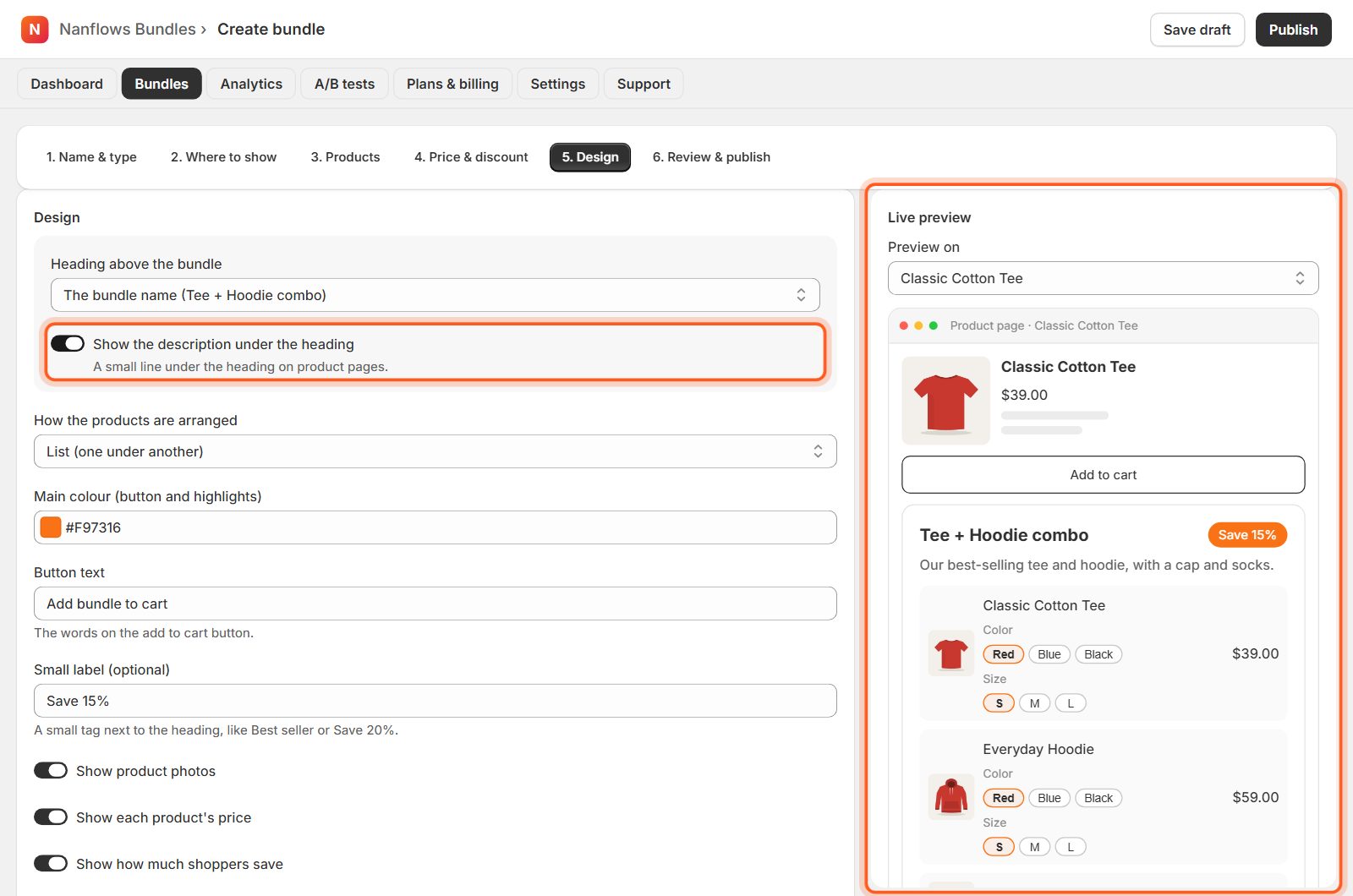
Task: Toggle Show each product's price
Action: 51,817
